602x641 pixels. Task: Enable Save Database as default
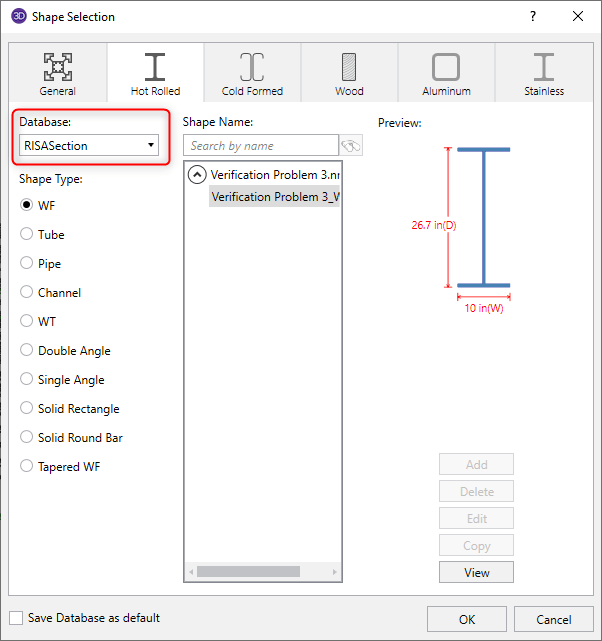click(x=16, y=618)
